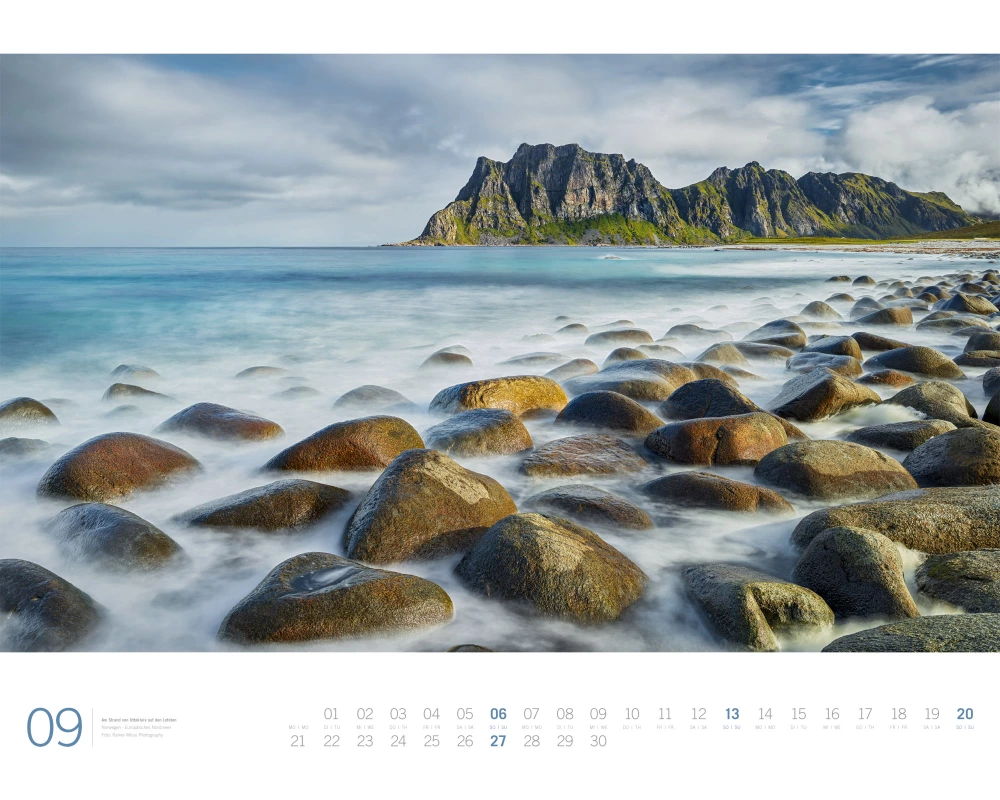Select date 01 in the calendar

tap(331, 714)
